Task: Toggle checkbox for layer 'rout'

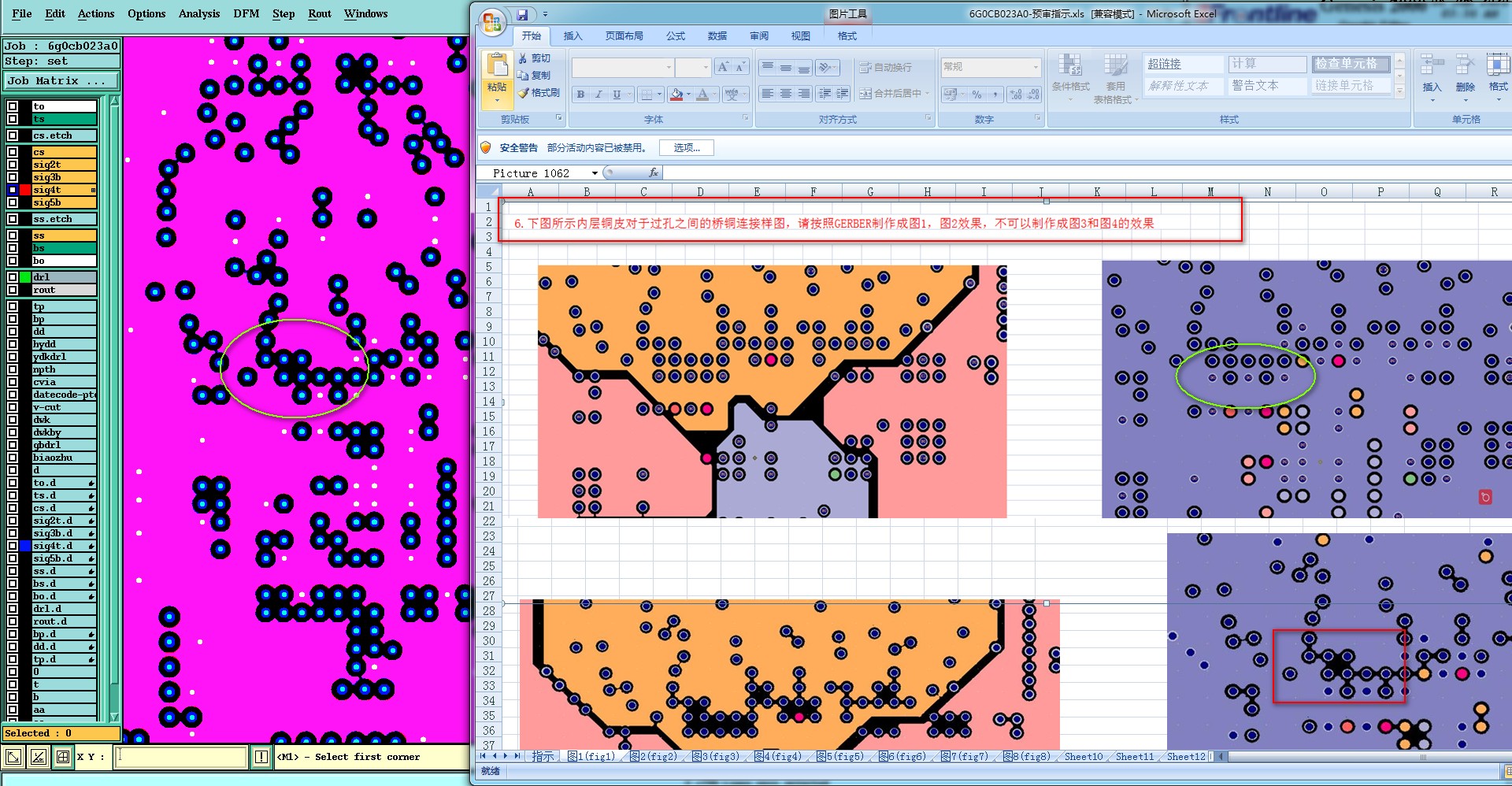Action: 13,290
